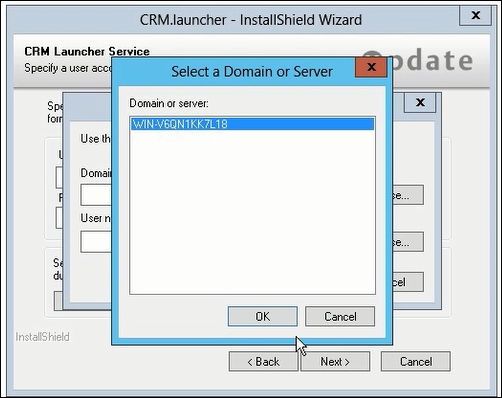Click Next in the InstallShield Wizard

tap(335, 361)
